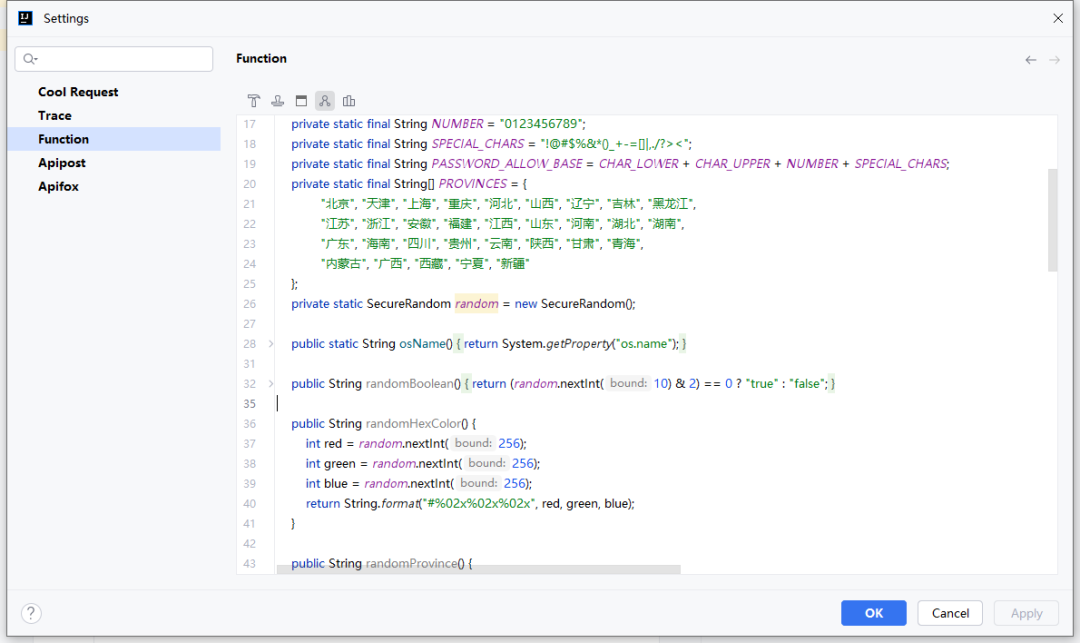Click the bar chart statistics icon
1080x643 pixels.
[348, 100]
